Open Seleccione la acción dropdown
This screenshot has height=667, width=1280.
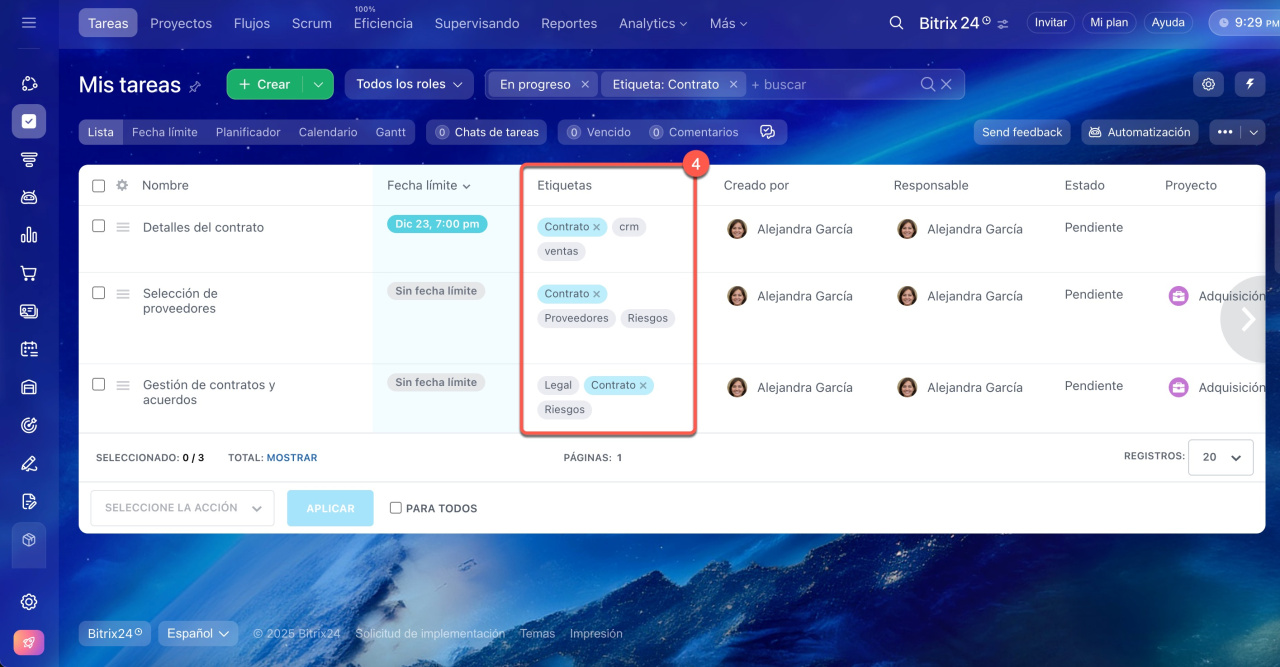[182, 508]
